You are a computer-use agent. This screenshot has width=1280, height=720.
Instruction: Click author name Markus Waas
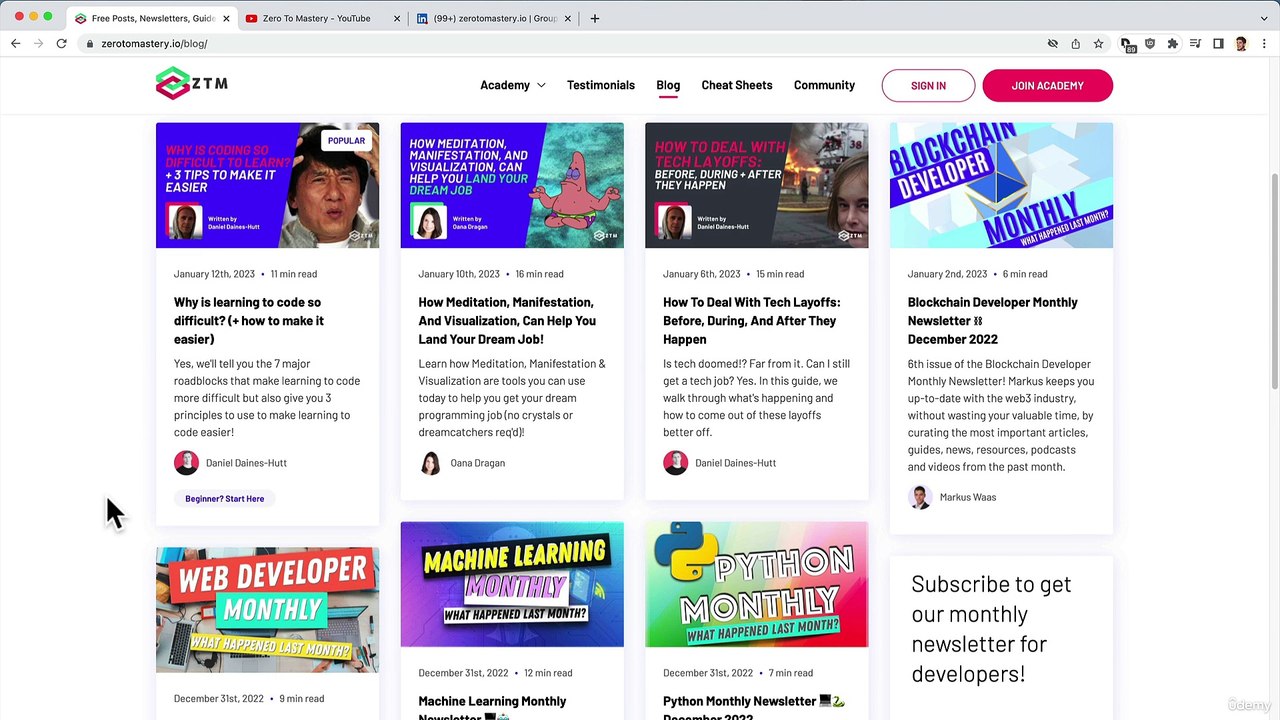967,497
